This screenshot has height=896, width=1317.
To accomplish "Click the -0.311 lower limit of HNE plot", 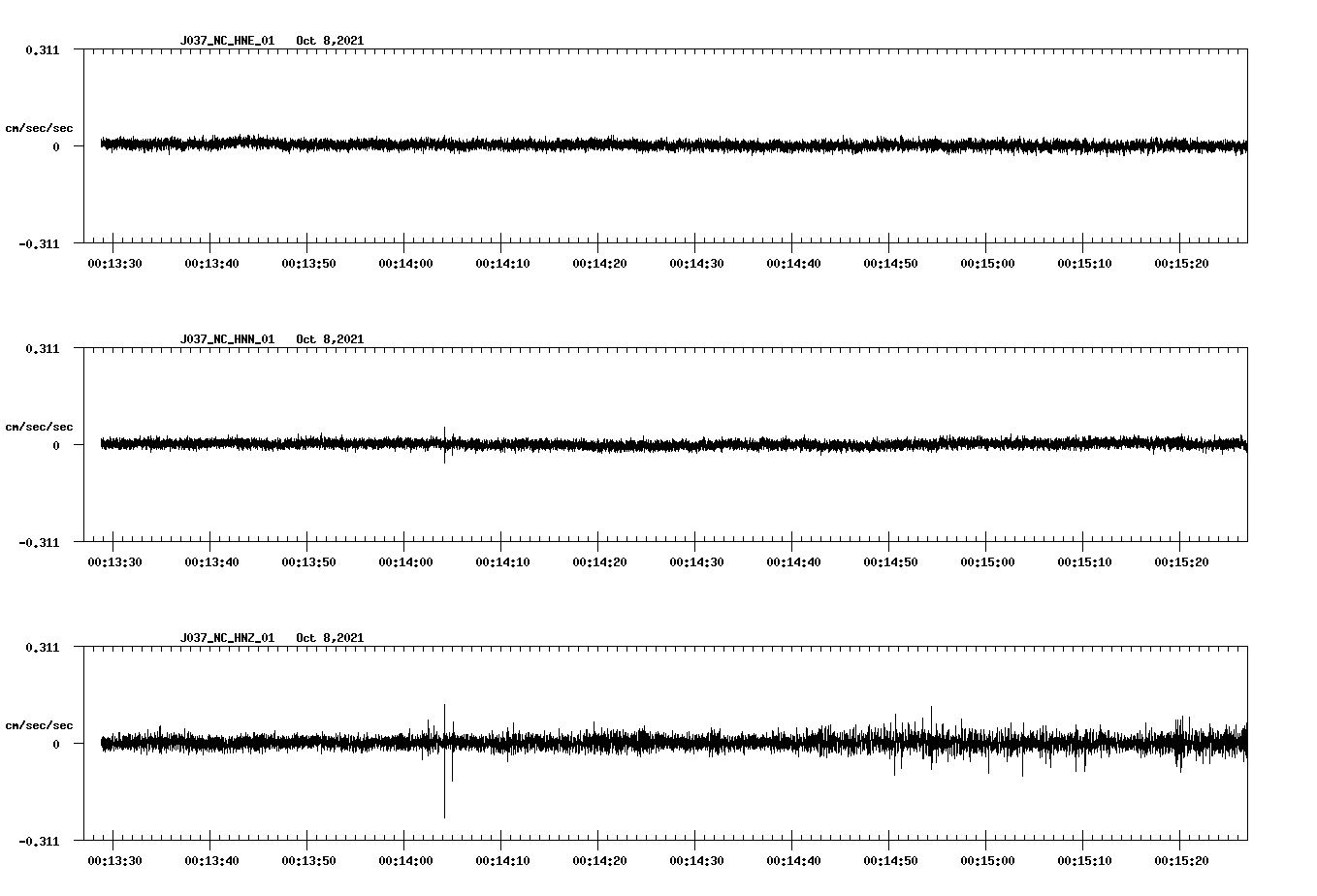I will (39, 243).
